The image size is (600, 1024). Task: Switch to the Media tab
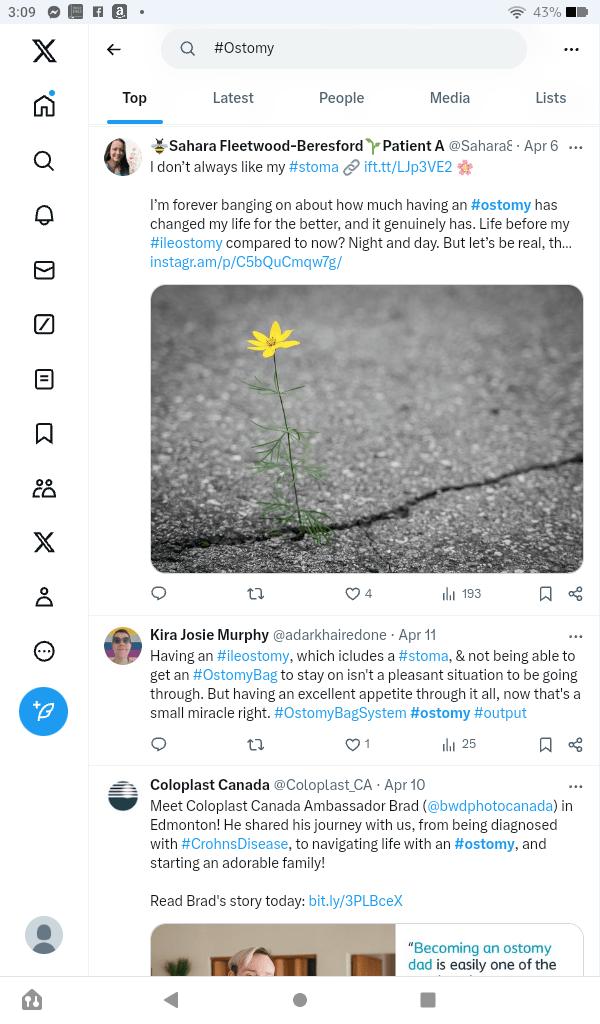tap(450, 98)
